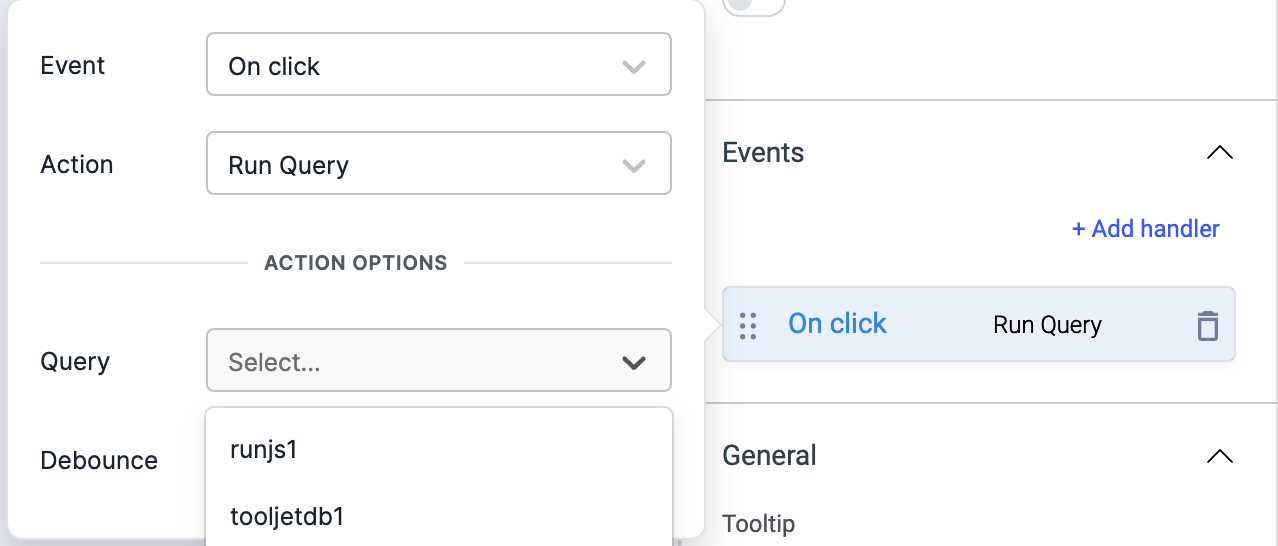Choose tooljetdb1 from the query list
This screenshot has width=1278, height=546.
(287, 517)
